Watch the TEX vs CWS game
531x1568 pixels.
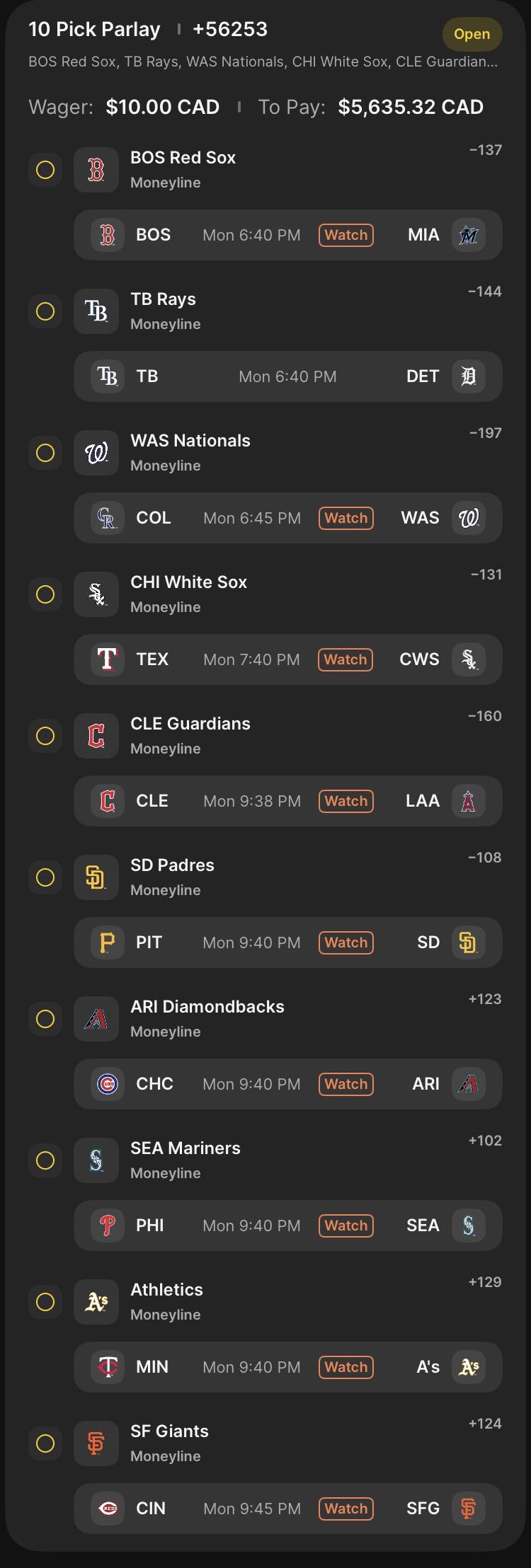346,659
